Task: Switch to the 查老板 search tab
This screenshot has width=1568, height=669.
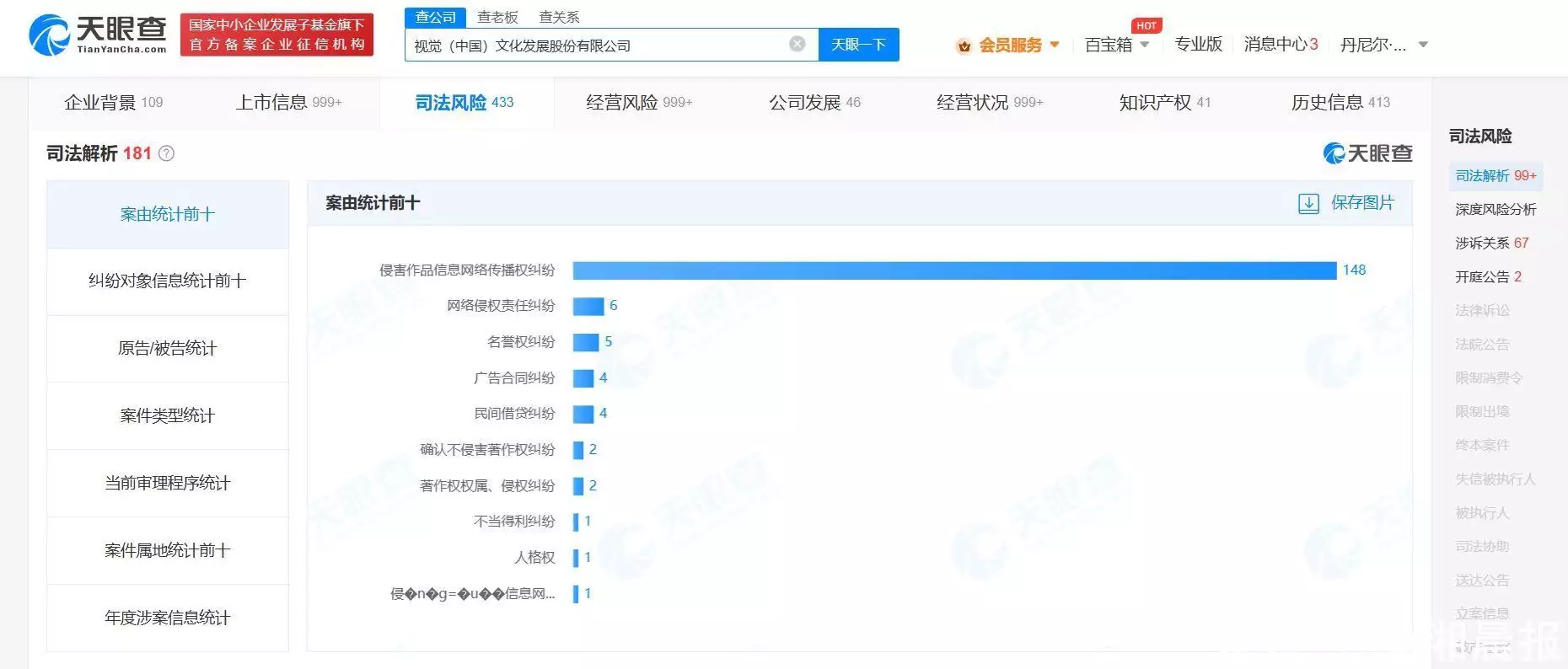Action: click(497, 17)
